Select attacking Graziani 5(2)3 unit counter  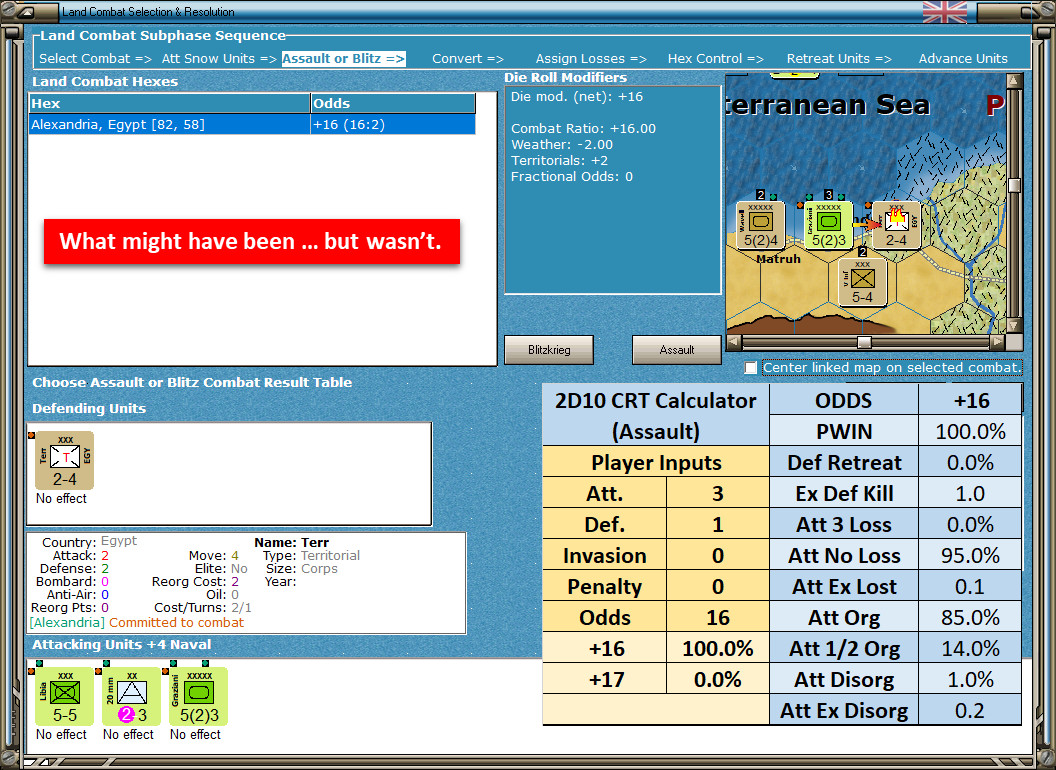pos(199,697)
